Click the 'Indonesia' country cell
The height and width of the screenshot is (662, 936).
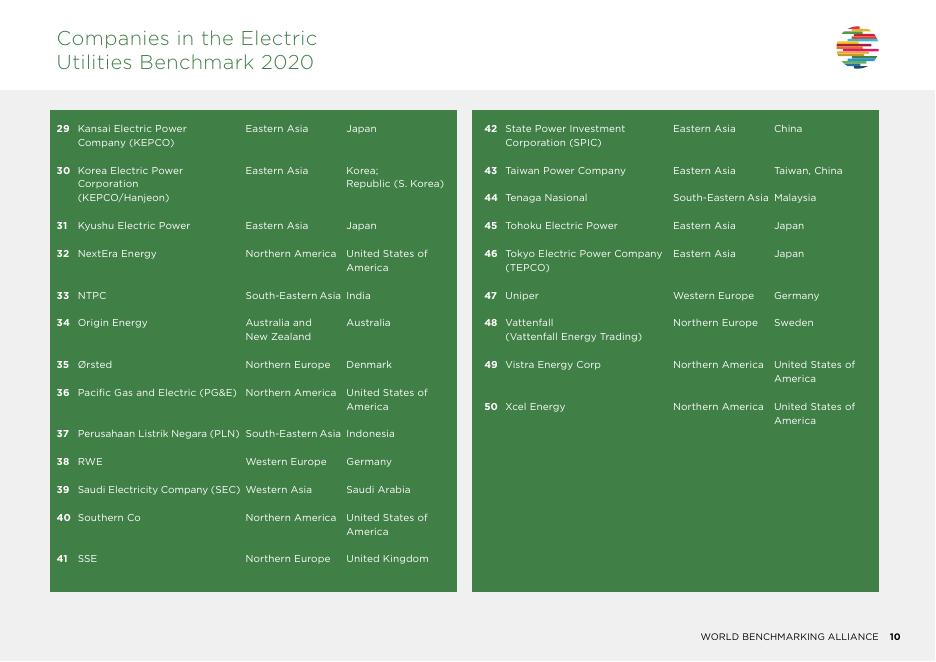point(370,434)
